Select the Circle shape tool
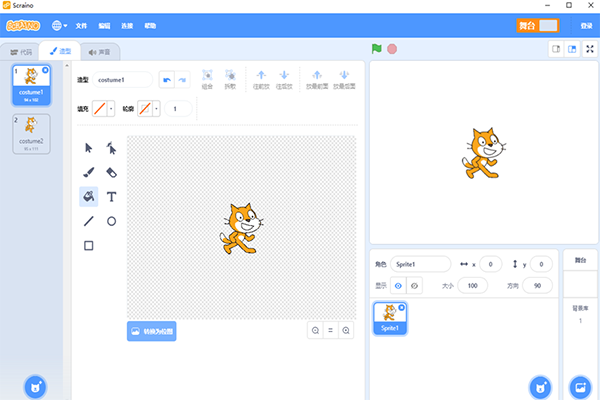The image size is (600, 400). pyautogui.click(x=111, y=221)
